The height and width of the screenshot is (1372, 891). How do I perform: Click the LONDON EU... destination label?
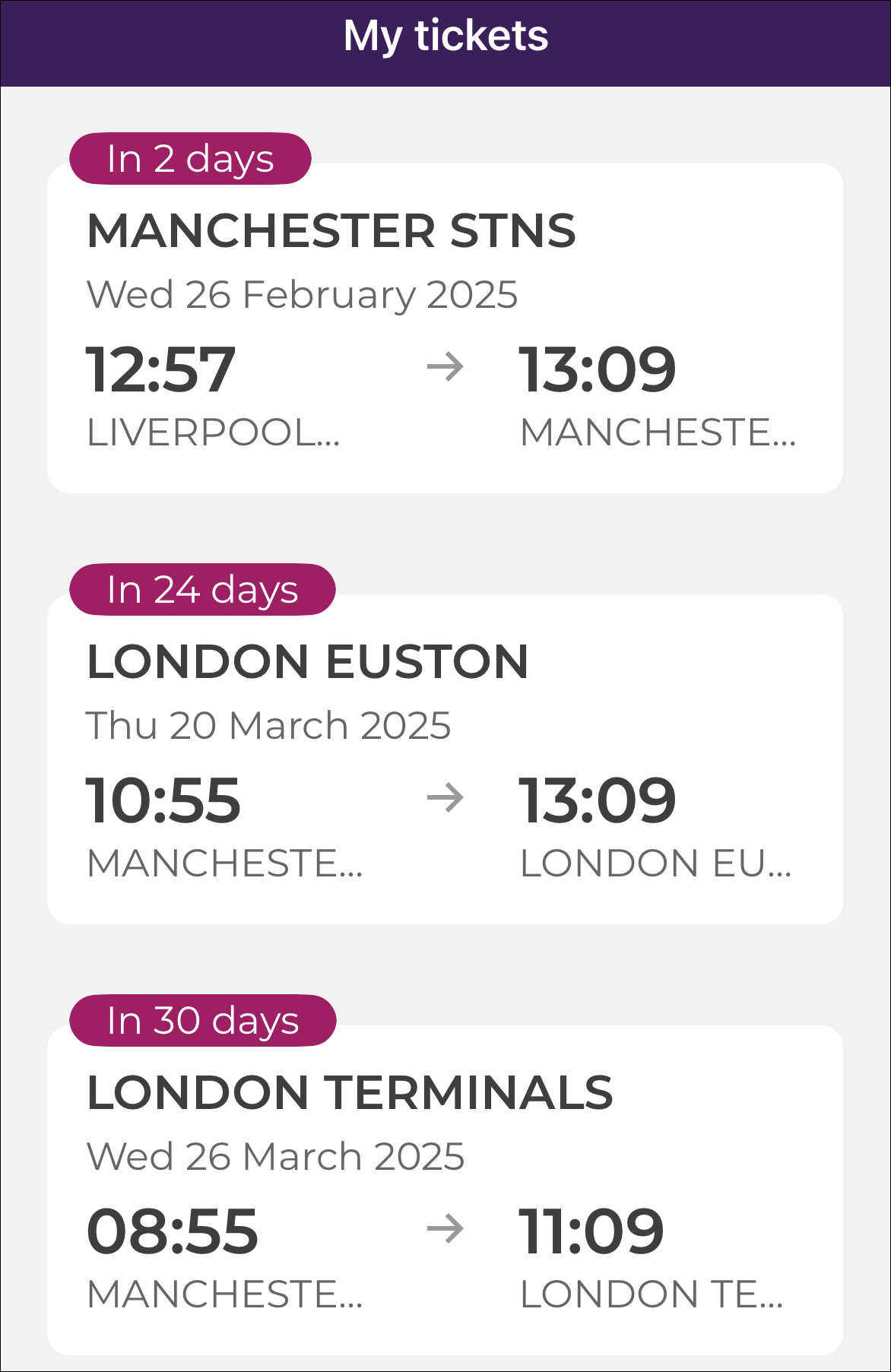point(656,863)
